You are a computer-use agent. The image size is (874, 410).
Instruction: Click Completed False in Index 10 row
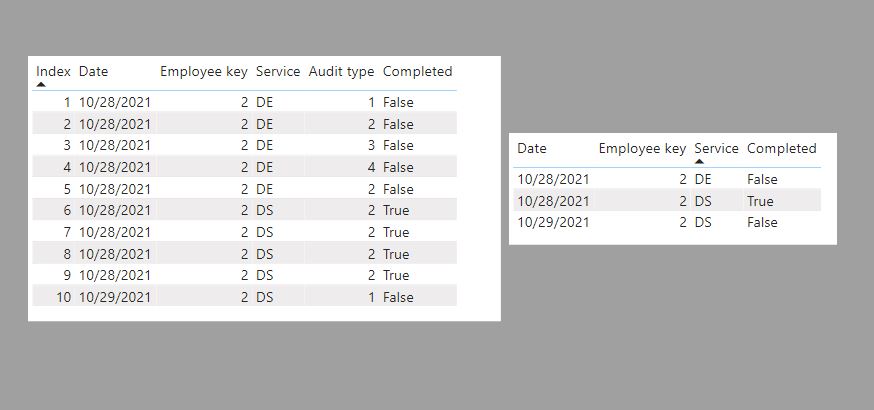[398, 297]
